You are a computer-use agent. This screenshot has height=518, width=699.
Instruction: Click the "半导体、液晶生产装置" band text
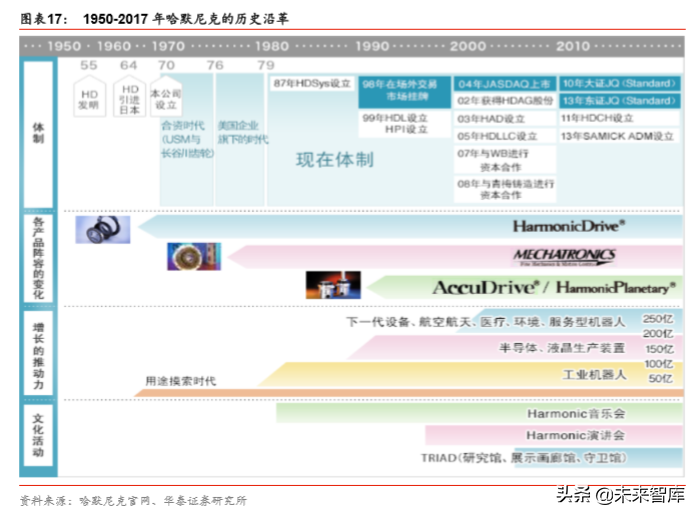click(562, 348)
